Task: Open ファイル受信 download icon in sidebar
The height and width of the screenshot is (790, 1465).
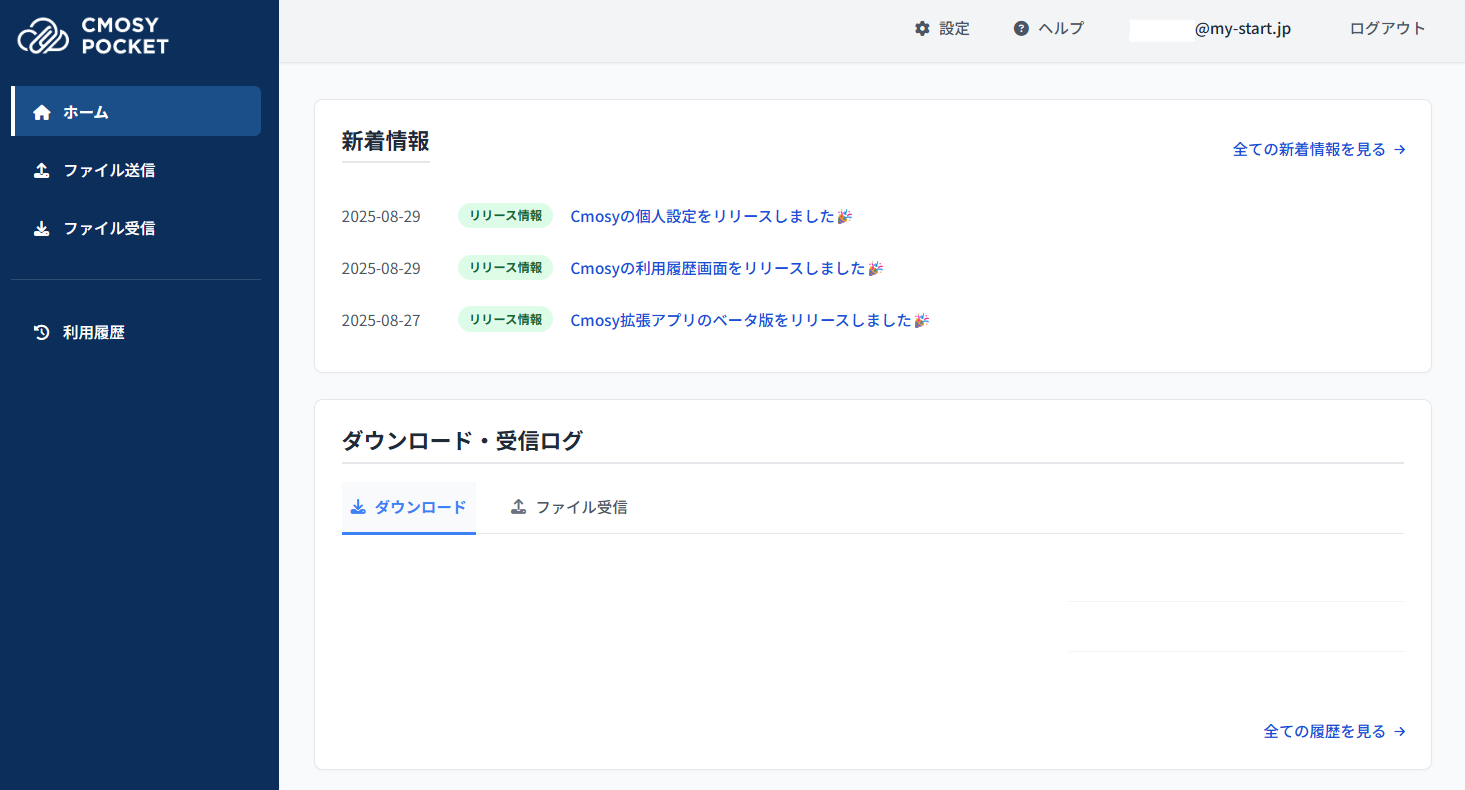Action: click(42, 228)
